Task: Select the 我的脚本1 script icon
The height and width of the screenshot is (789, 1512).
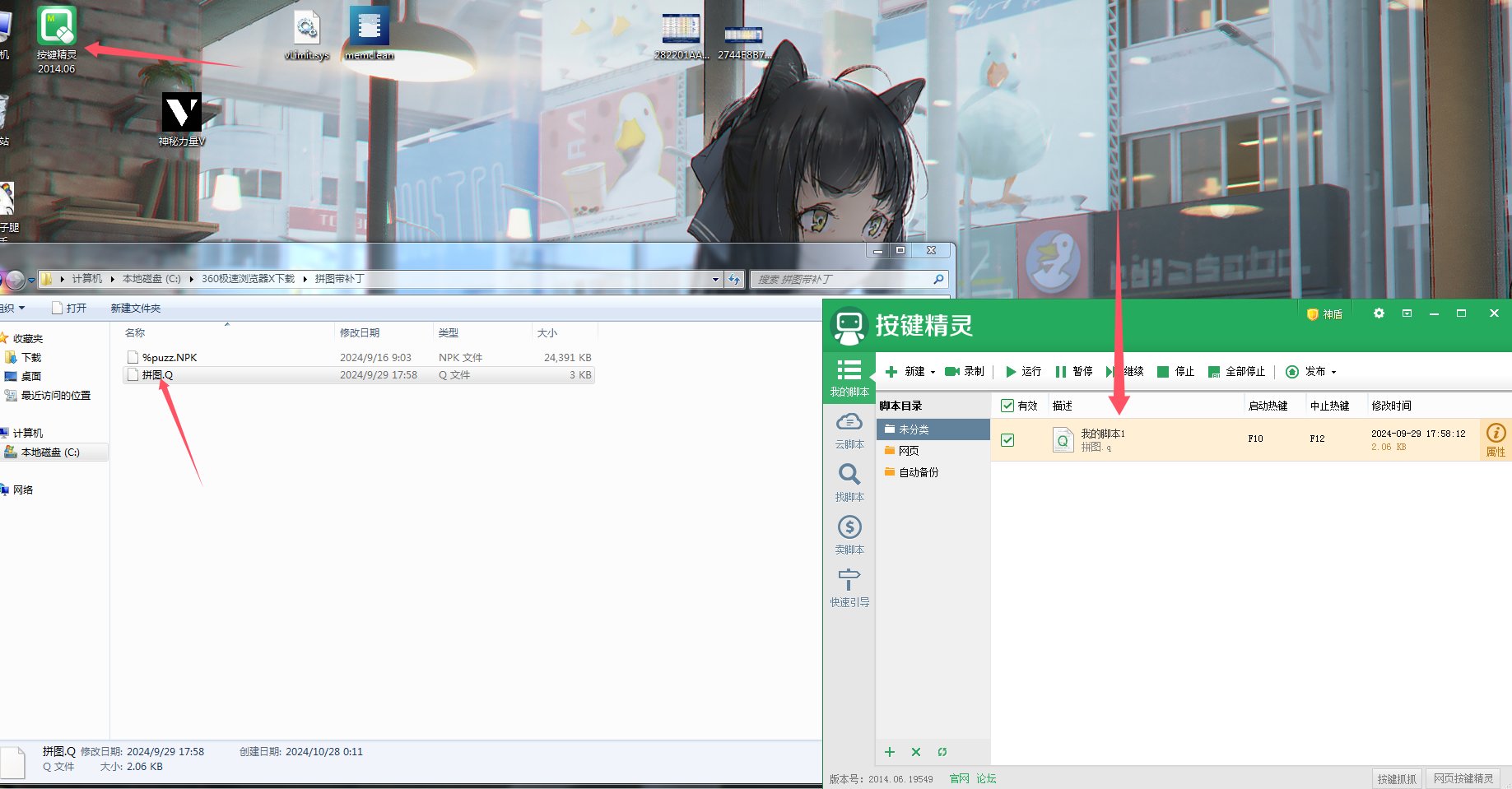Action: pyautogui.click(x=1063, y=440)
